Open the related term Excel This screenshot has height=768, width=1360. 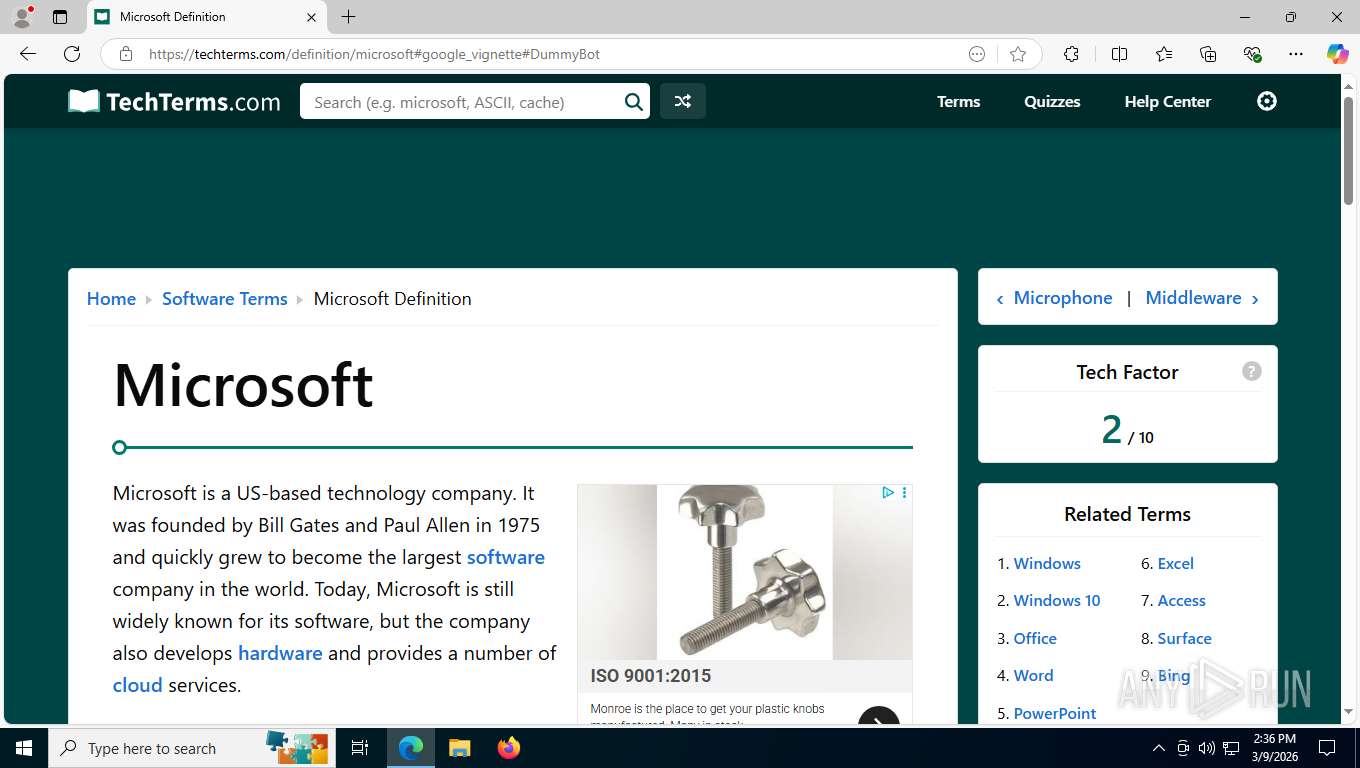(1175, 563)
